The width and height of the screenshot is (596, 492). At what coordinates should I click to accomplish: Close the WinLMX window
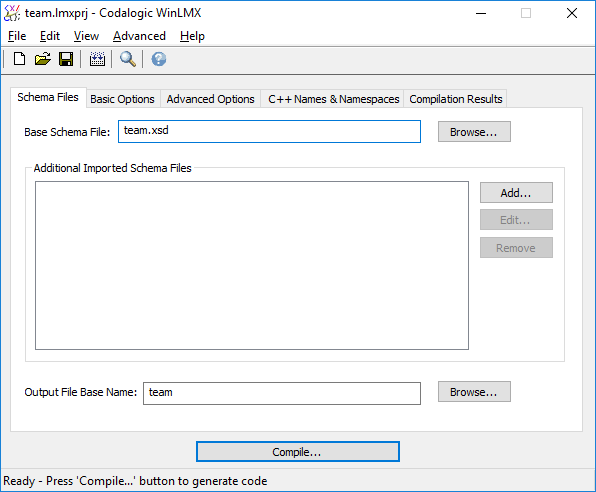point(572,13)
